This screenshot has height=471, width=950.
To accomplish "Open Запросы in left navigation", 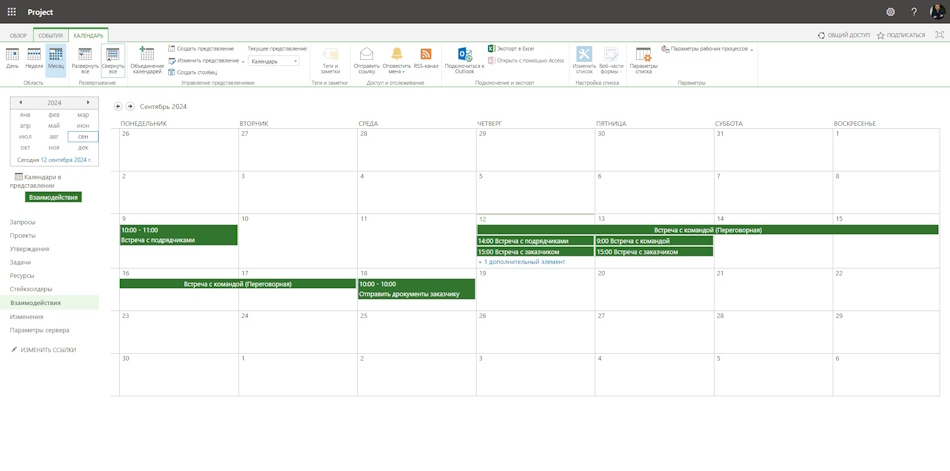I will (22, 222).
